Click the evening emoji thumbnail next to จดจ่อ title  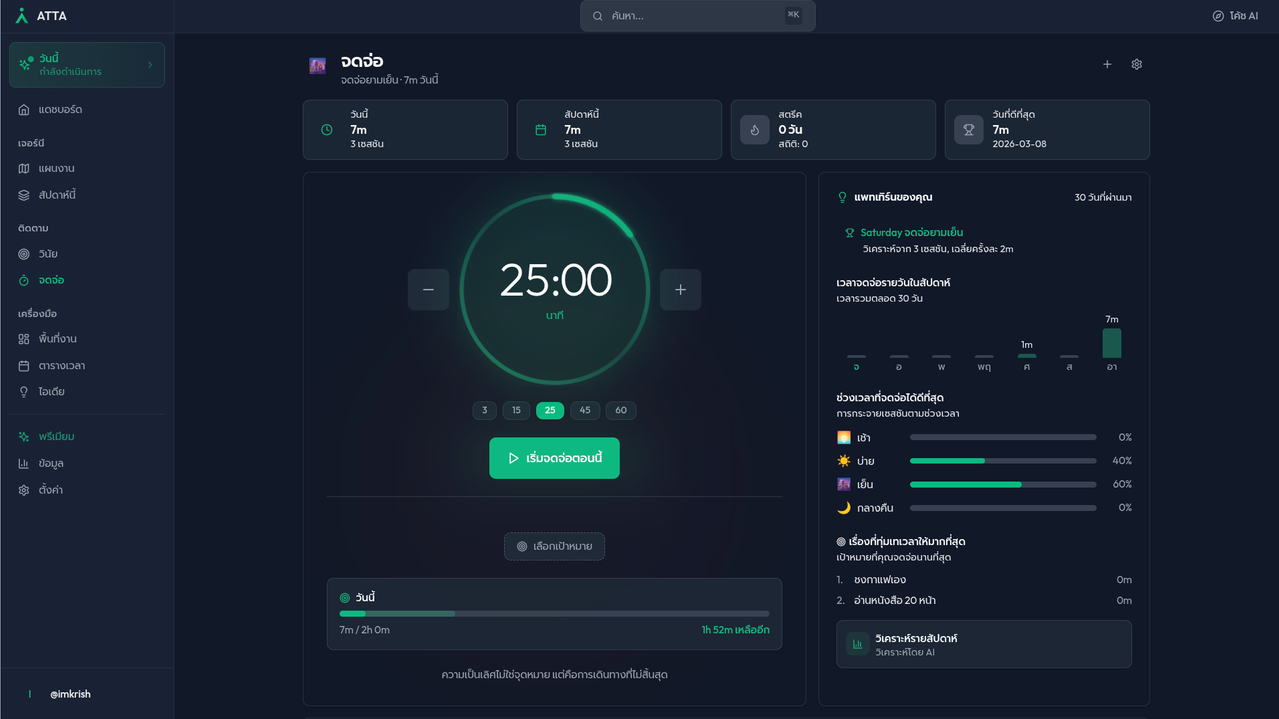tap(318, 66)
